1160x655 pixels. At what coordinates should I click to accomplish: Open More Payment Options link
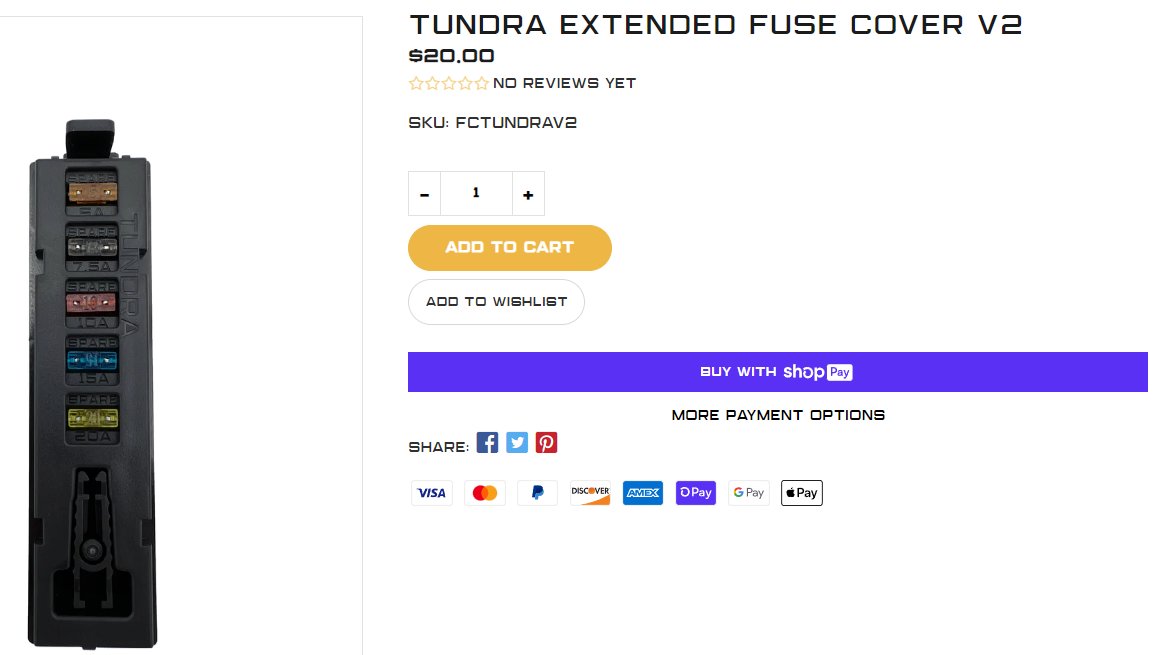(778, 415)
